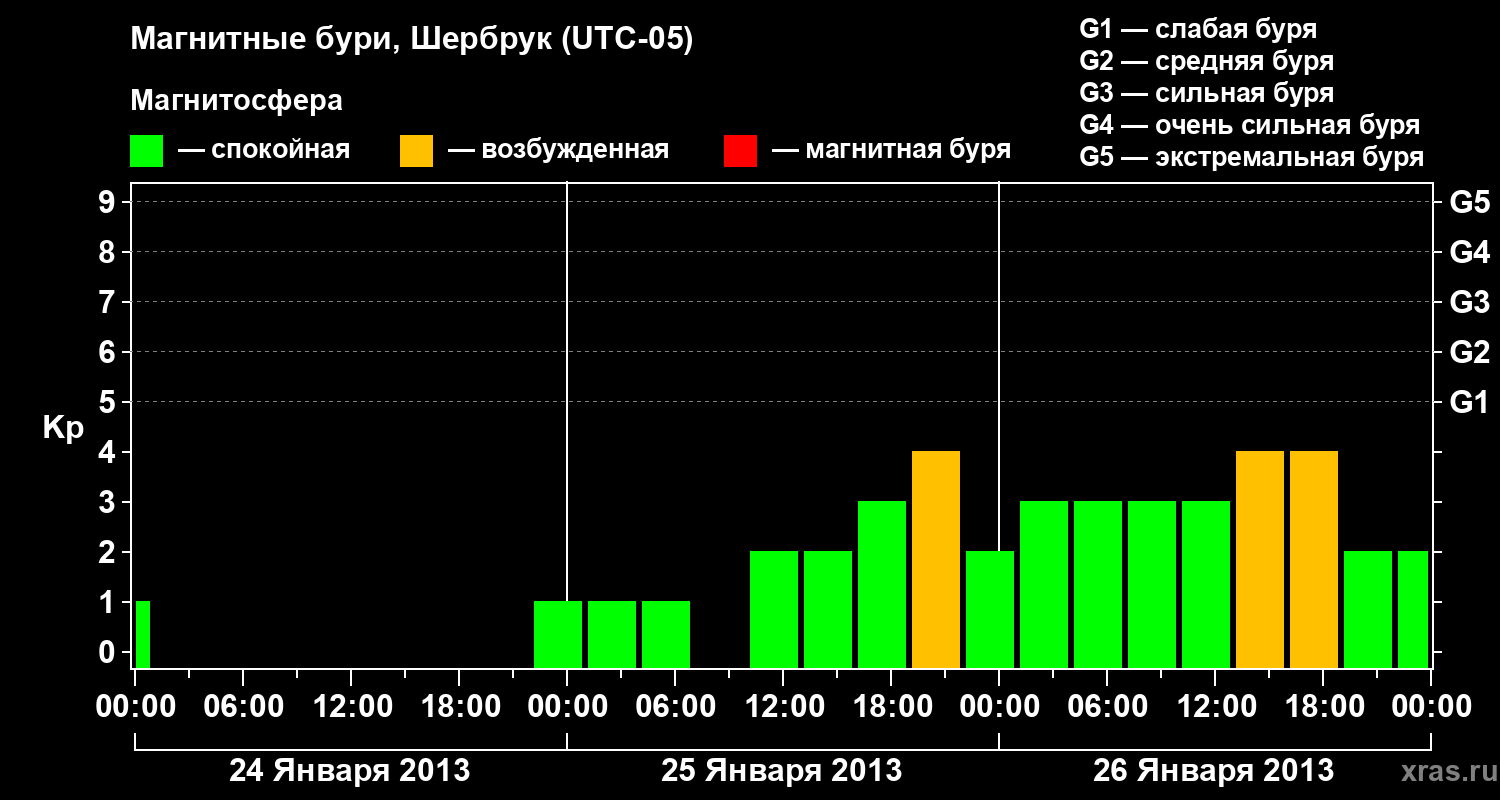Select the 'G3 — сильная буря' legend line

(x=1206, y=93)
